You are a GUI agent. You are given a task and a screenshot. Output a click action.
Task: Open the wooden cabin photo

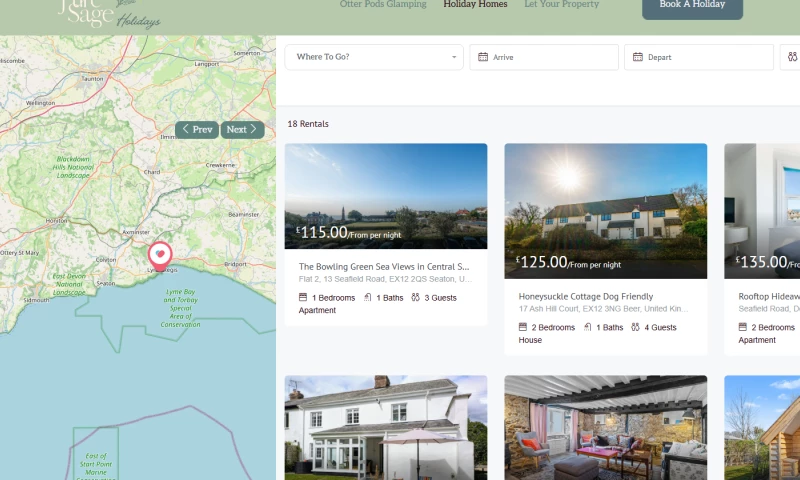tap(762, 427)
